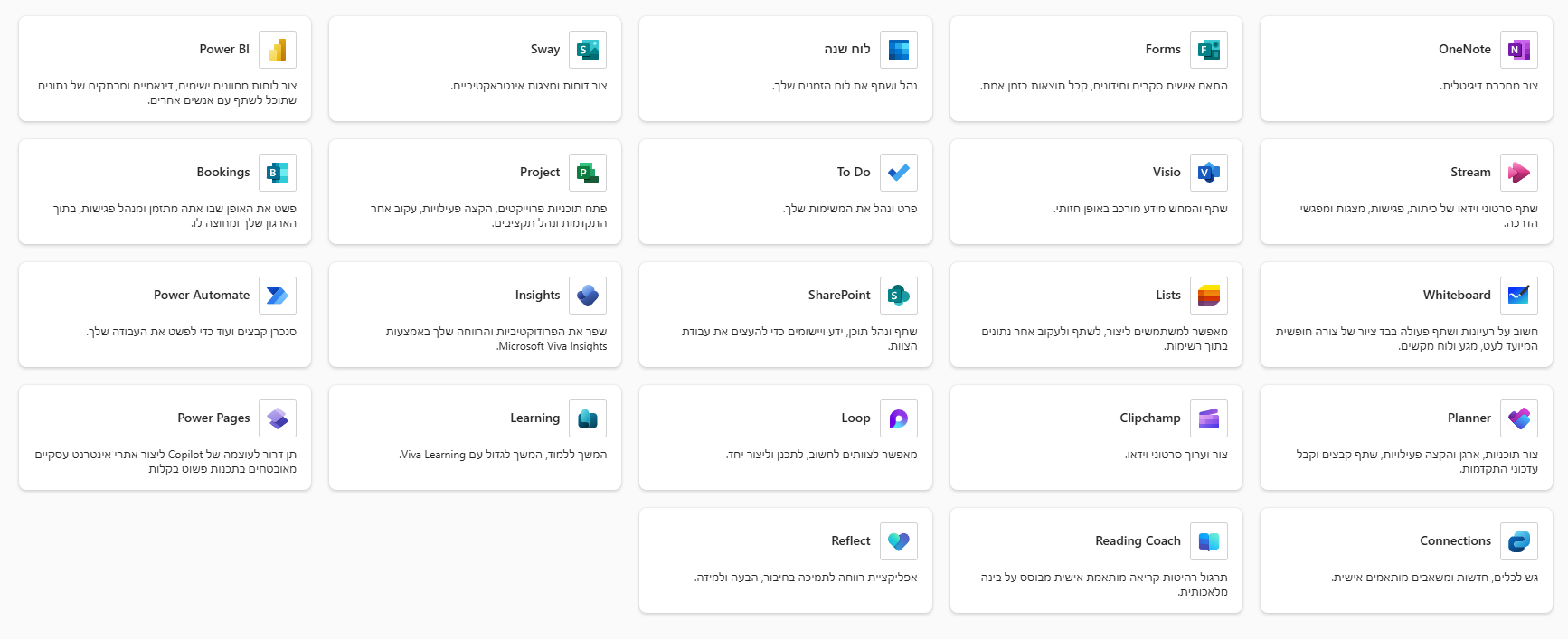
Task: Click the Power BI app icon
Action: [278, 50]
